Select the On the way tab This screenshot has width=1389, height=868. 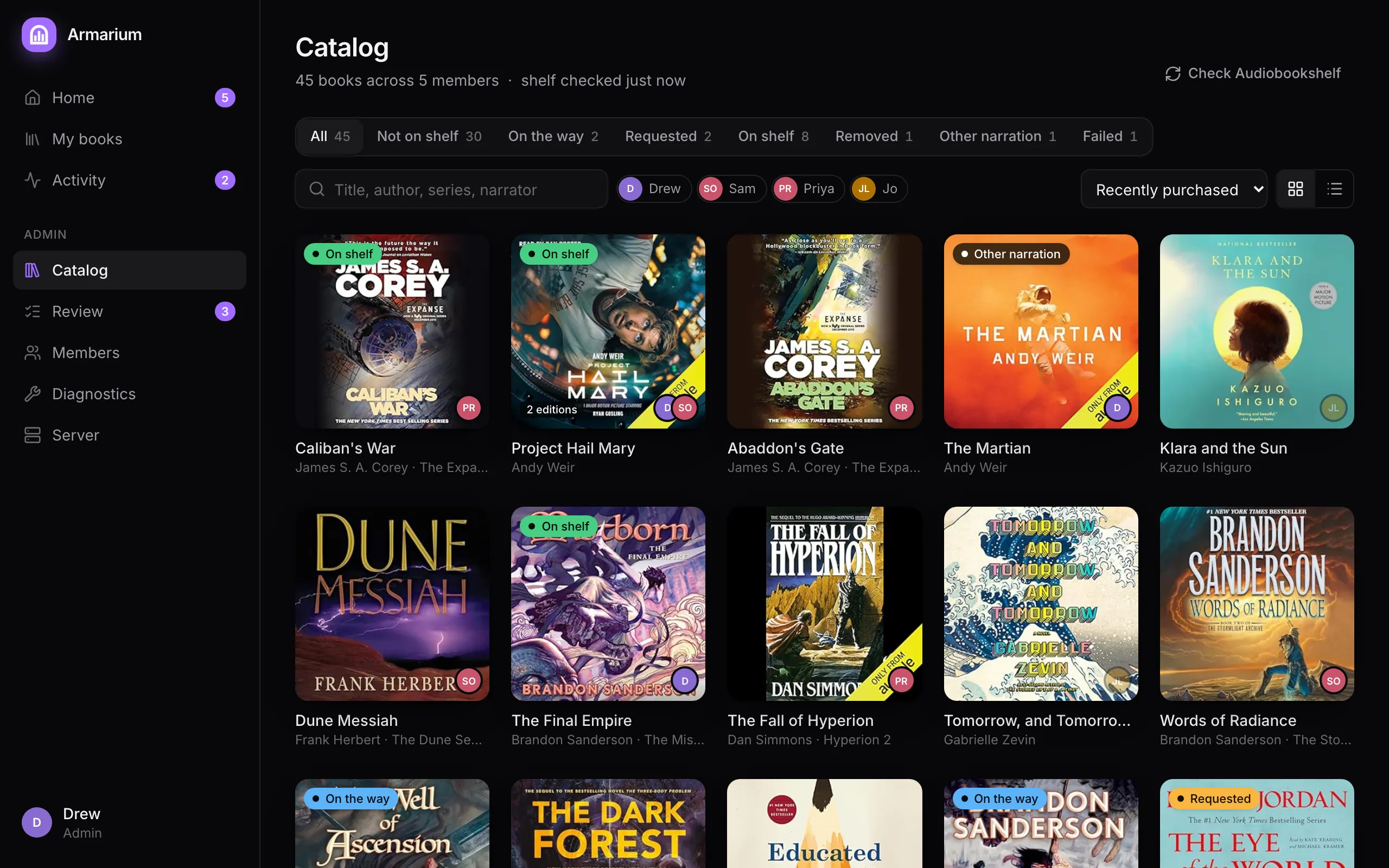(553, 137)
